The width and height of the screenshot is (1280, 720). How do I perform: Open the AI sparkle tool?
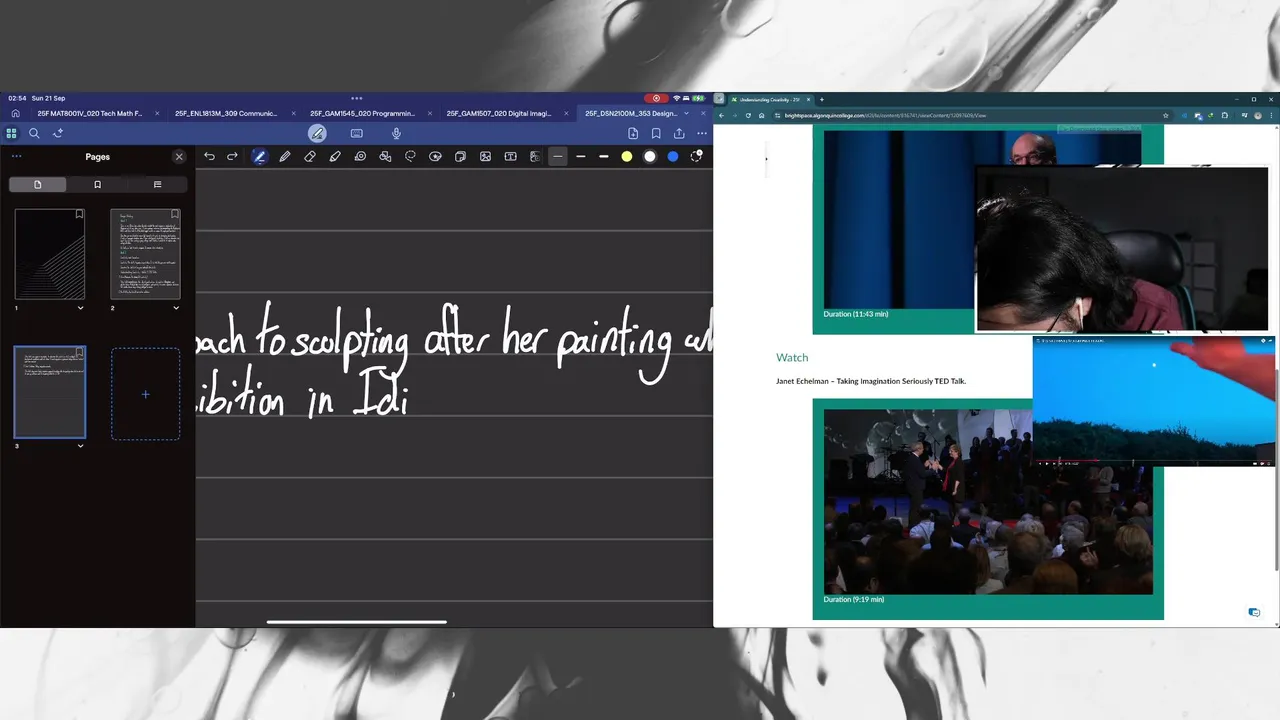tap(58, 133)
